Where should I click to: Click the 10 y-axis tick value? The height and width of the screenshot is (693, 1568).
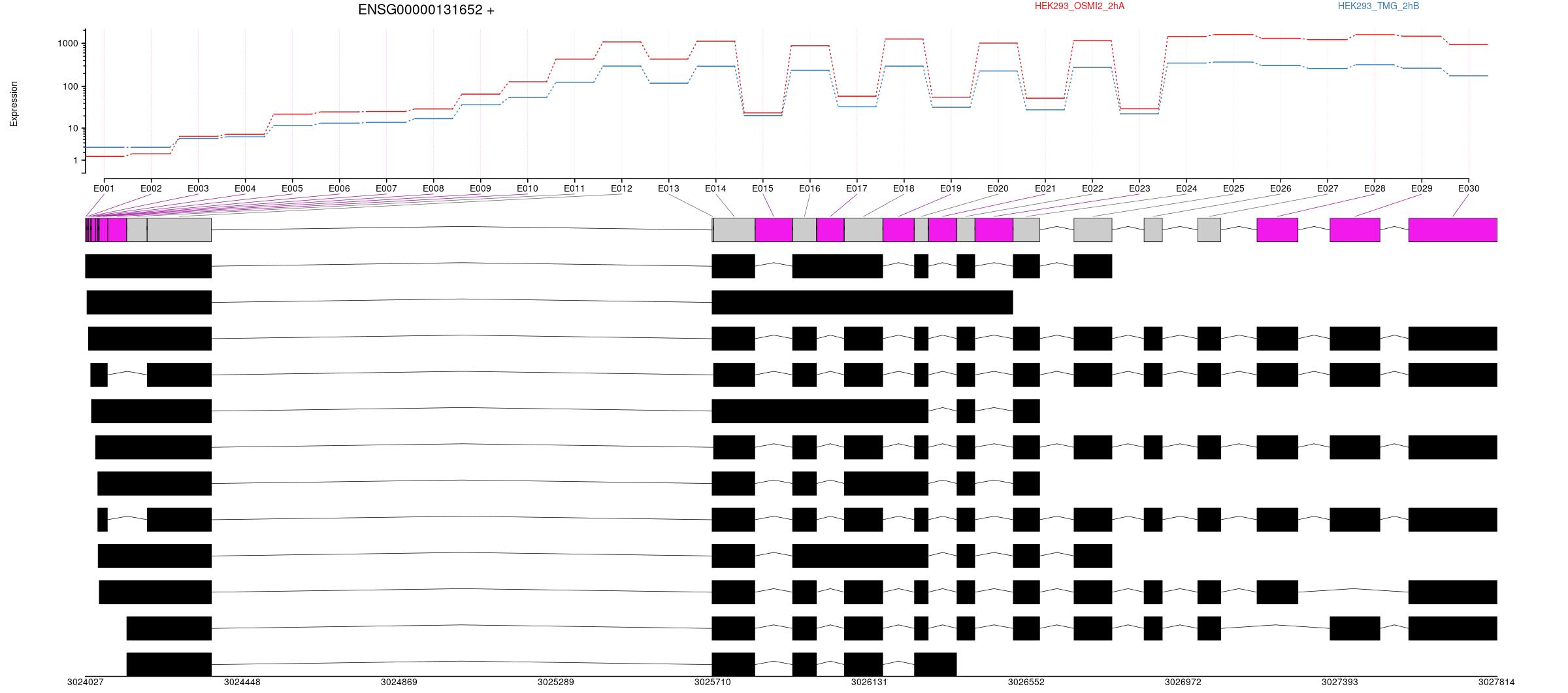73,129
